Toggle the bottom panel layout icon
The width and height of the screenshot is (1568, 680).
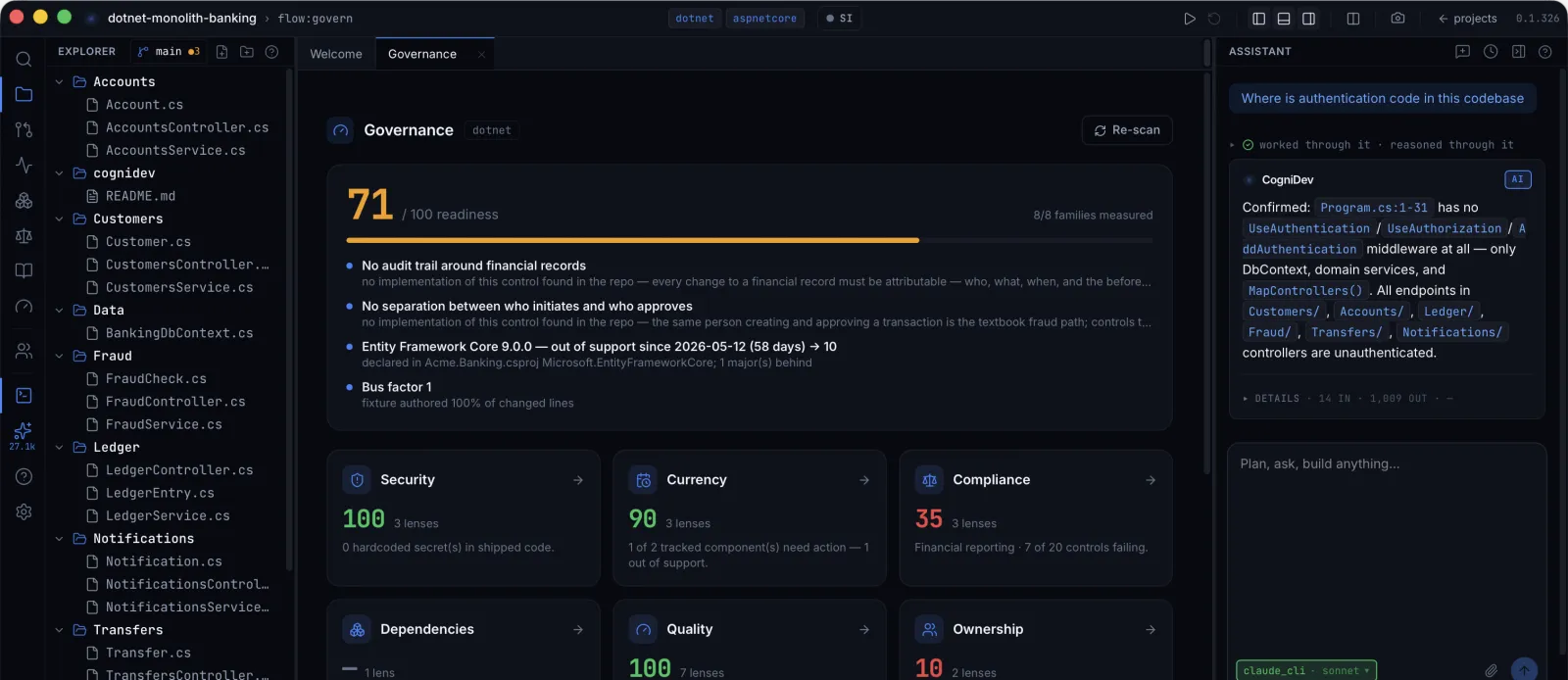pyautogui.click(x=1284, y=19)
